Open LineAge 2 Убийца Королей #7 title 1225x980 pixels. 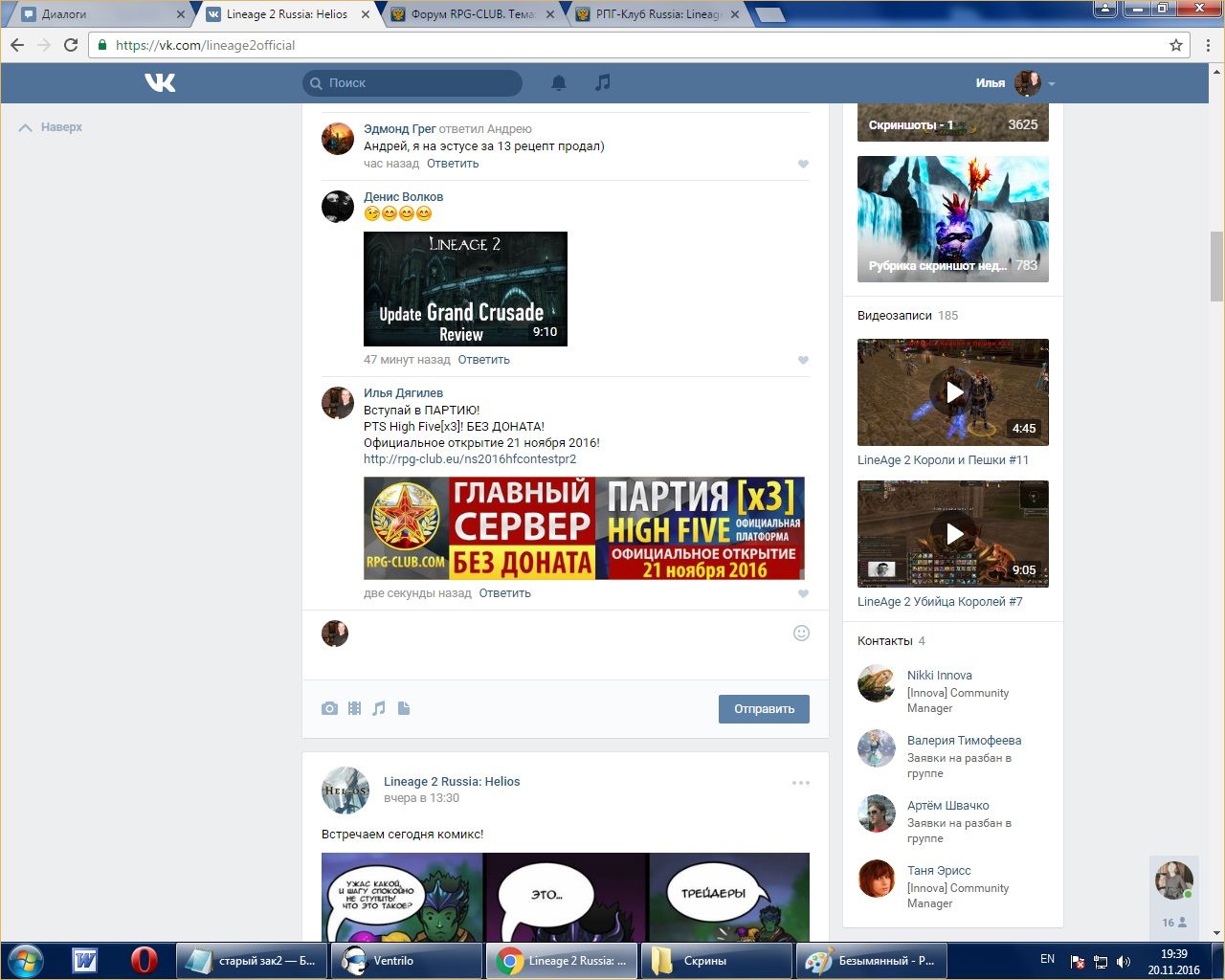click(x=940, y=602)
